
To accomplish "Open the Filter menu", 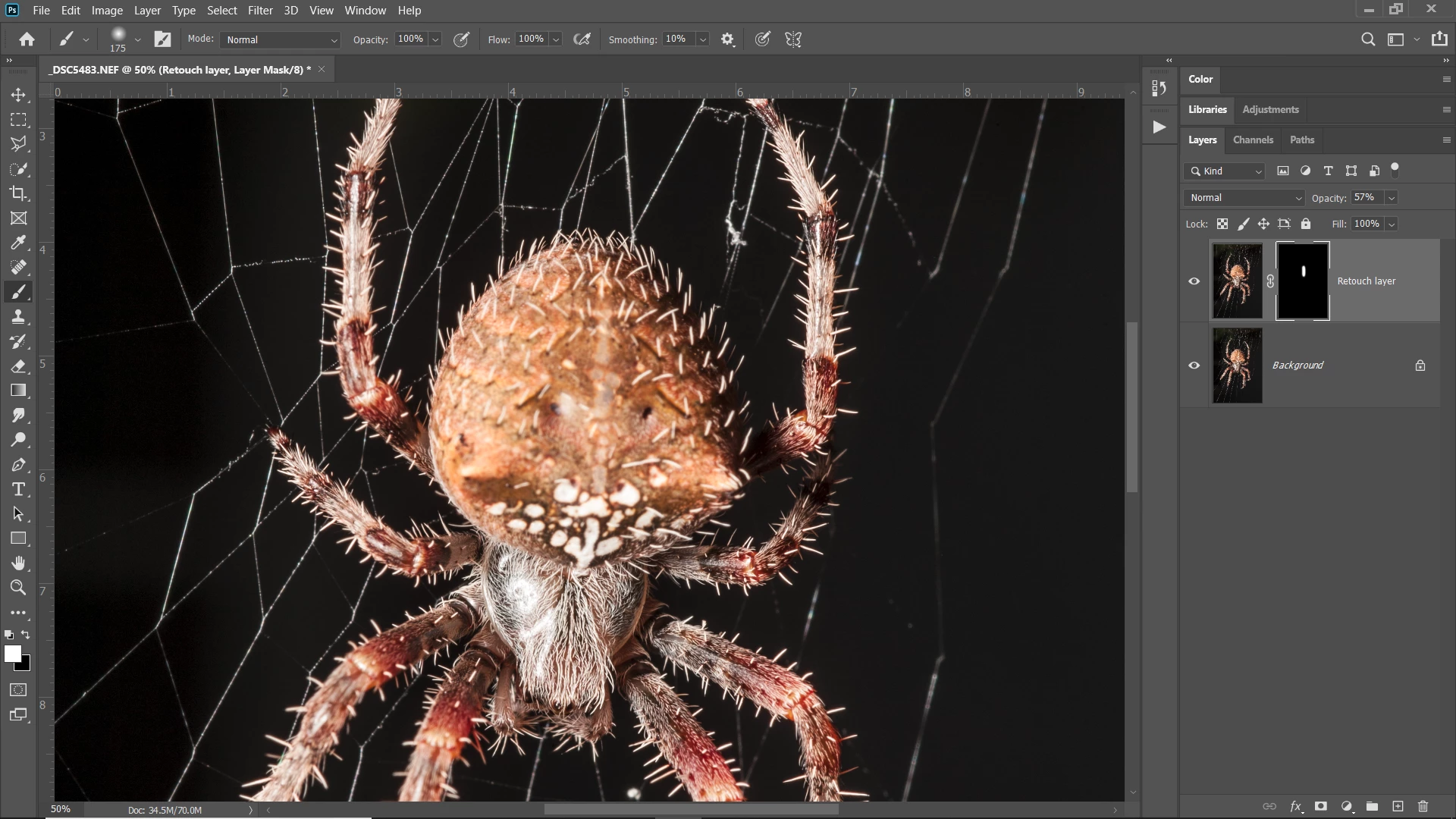I will point(259,11).
